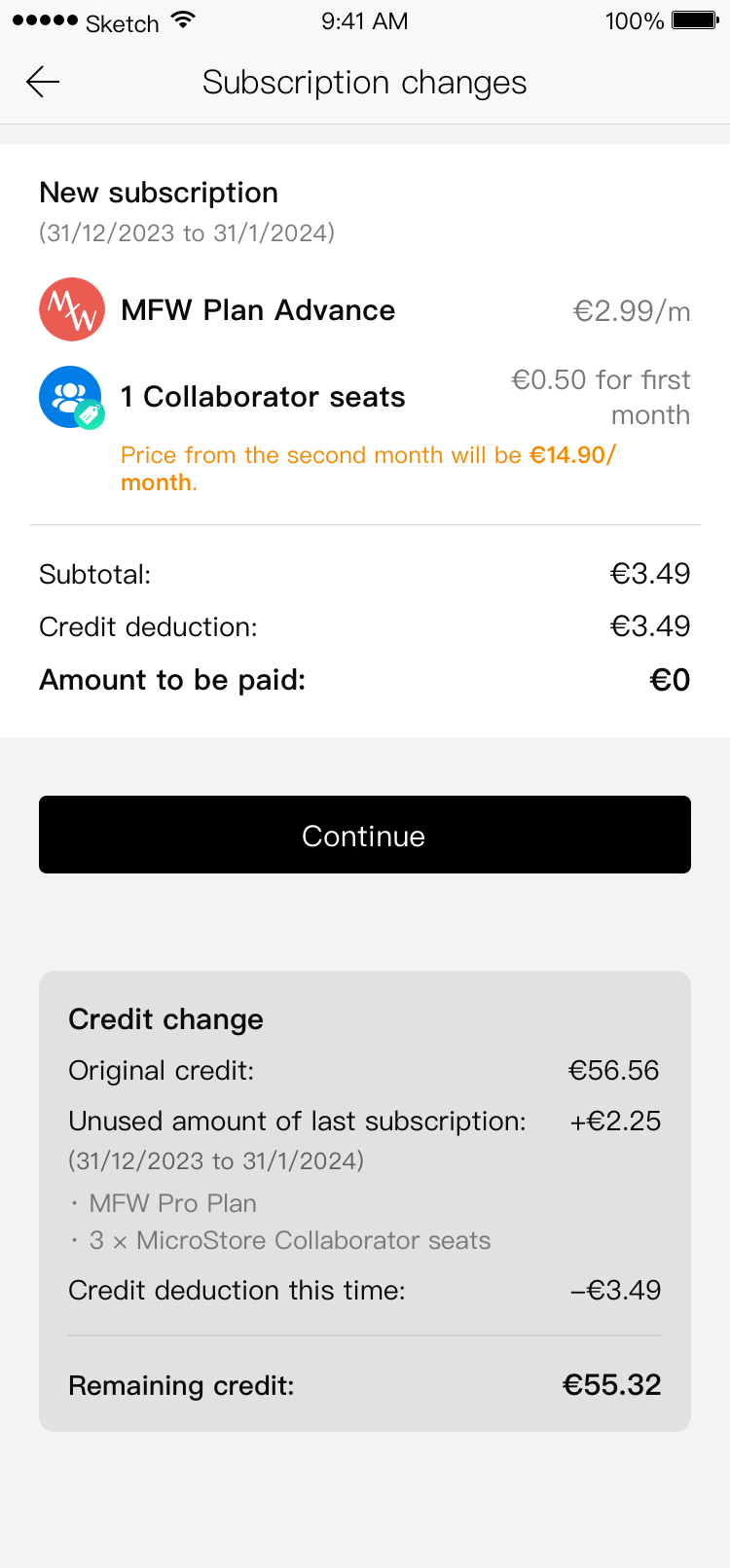Click the Collaborator seats people icon
The image size is (730, 1568).
pos(68,394)
